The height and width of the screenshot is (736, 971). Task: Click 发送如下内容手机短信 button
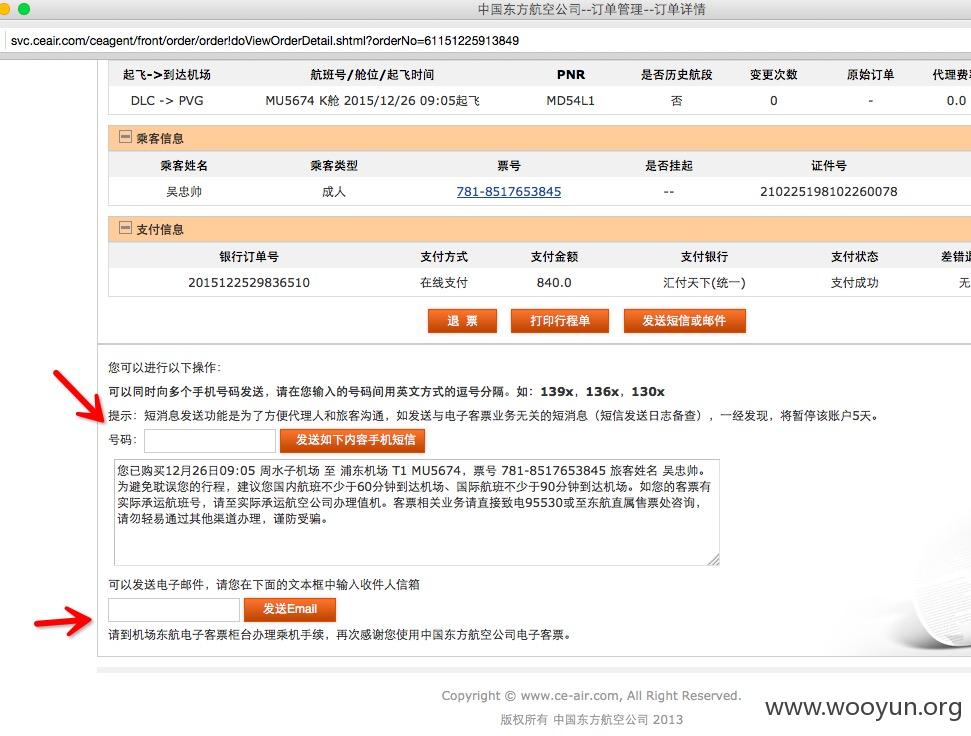click(x=352, y=440)
